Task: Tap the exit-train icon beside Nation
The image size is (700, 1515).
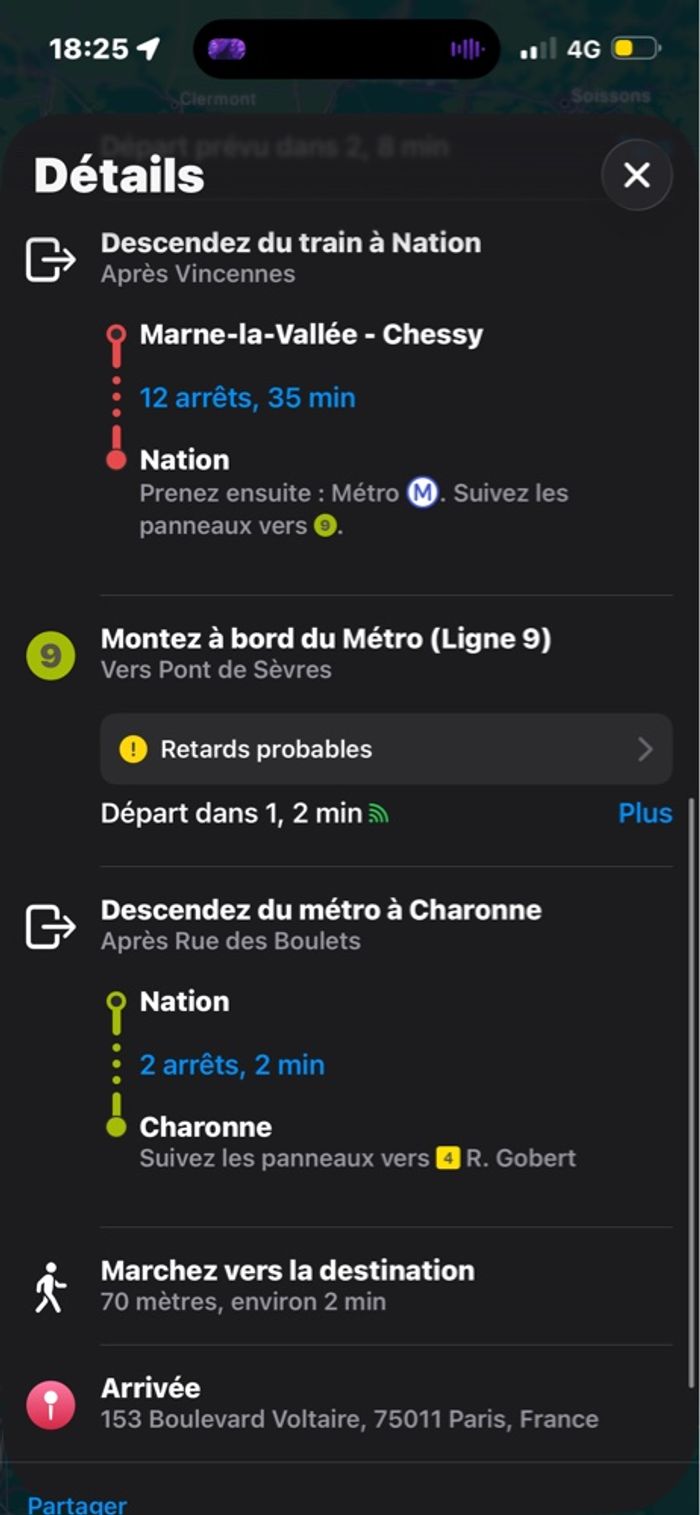Action: click(50, 260)
